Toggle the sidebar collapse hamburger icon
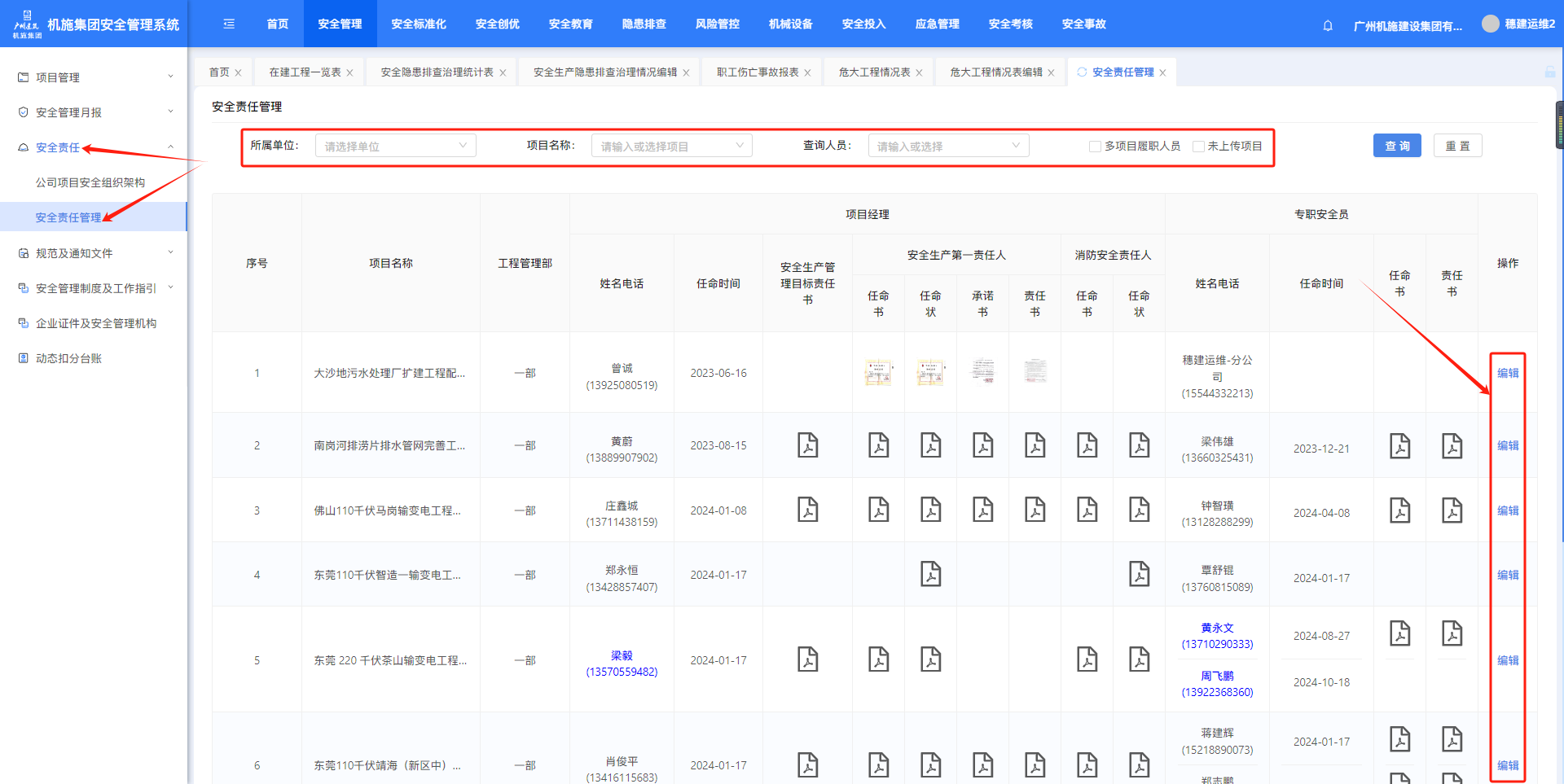Screen dimensions: 1564x784 pyautogui.click(x=229, y=24)
